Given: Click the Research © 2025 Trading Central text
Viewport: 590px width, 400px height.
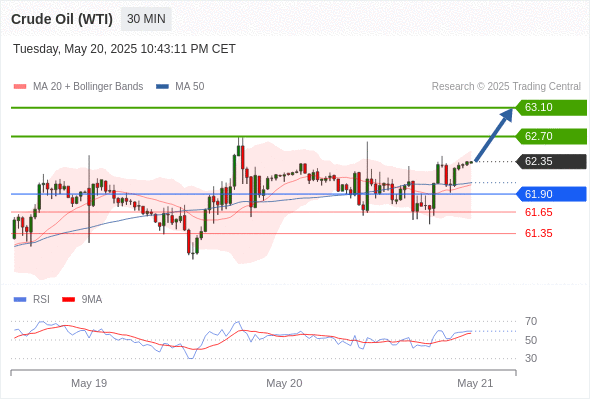Looking at the screenshot, I should tap(506, 87).
